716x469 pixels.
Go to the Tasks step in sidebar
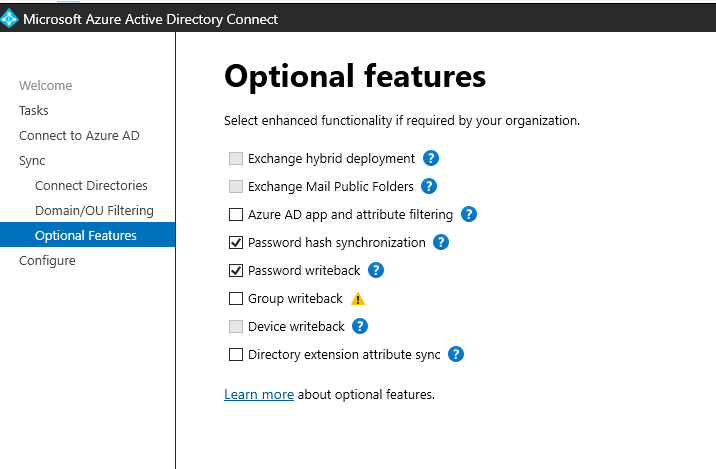(34, 111)
